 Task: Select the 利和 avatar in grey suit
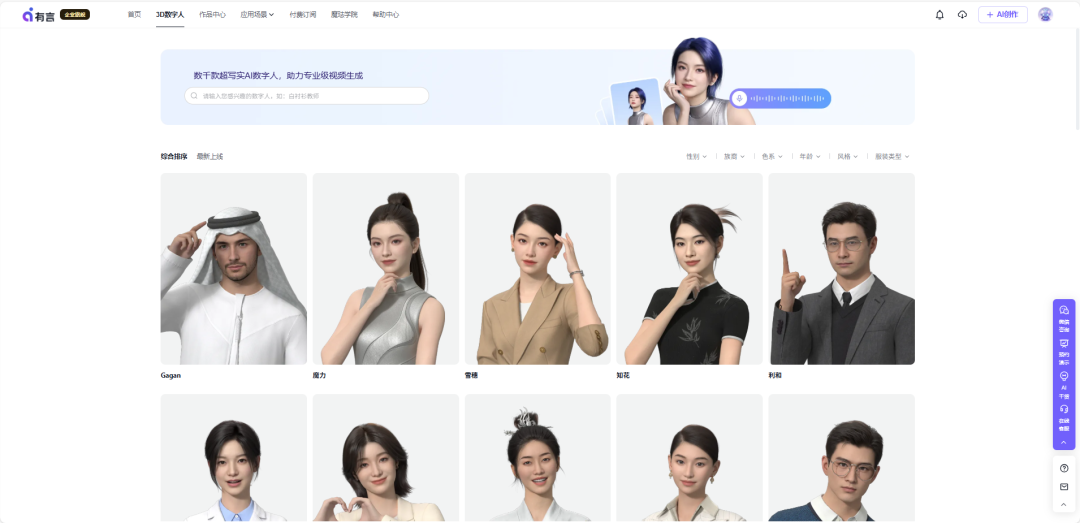click(842, 269)
